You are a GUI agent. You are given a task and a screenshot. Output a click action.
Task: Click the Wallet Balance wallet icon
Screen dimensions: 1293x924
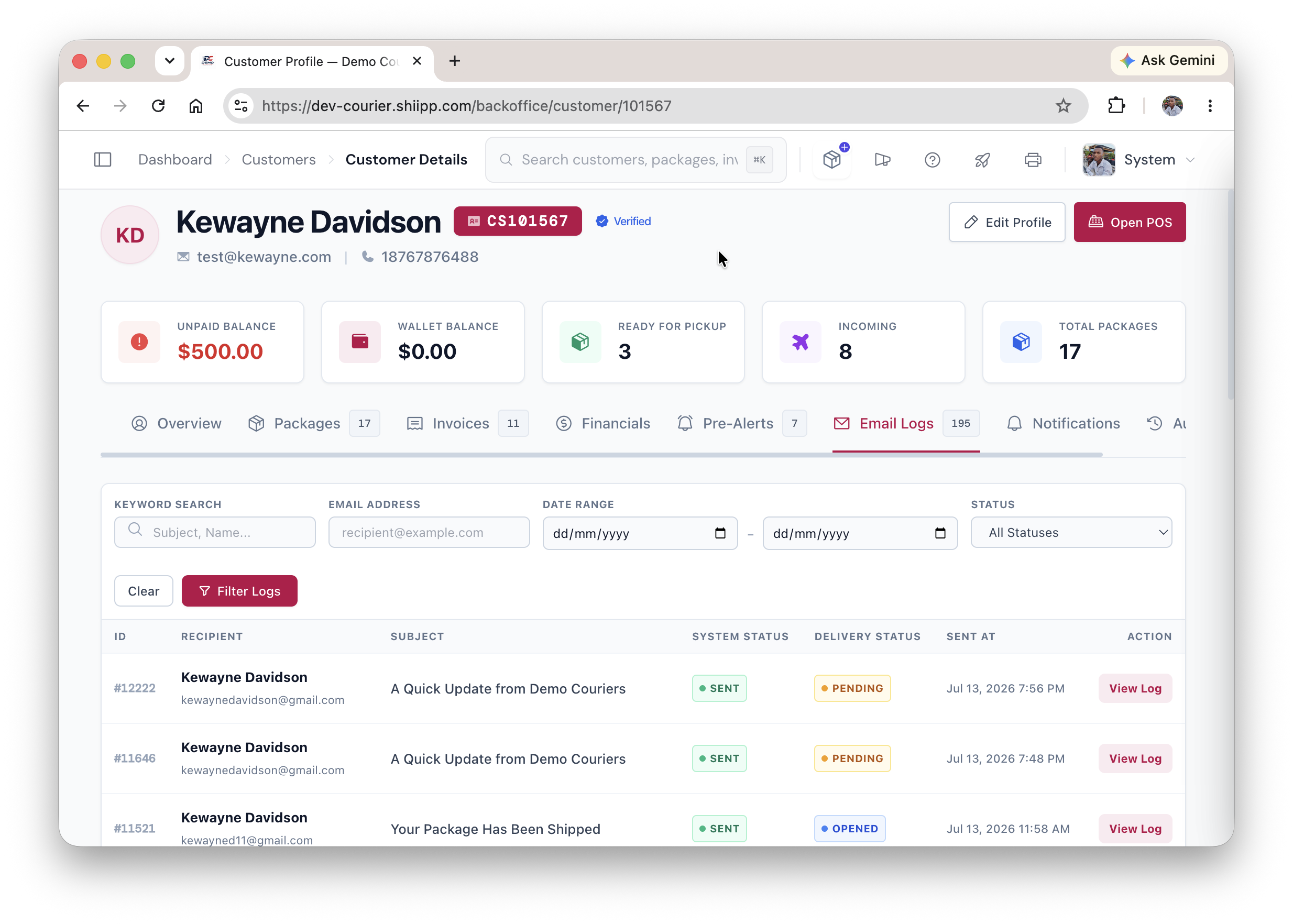click(360, 342)
